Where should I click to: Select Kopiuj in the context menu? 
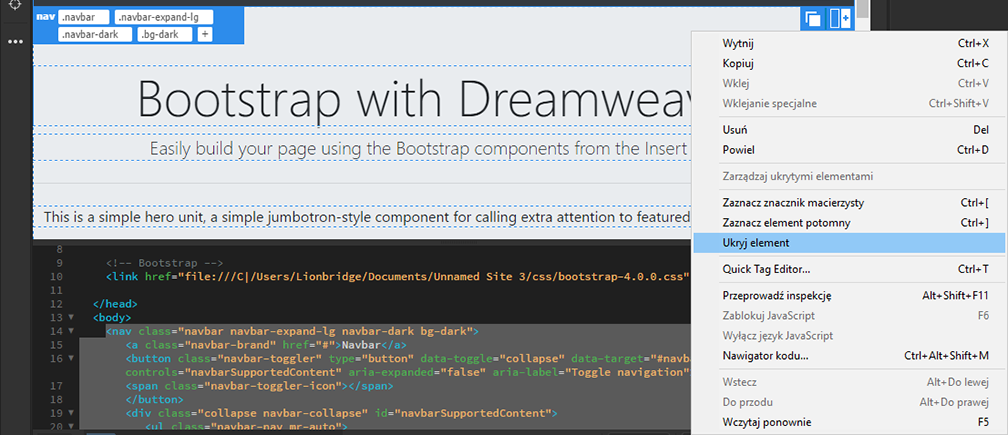[738, 63]
